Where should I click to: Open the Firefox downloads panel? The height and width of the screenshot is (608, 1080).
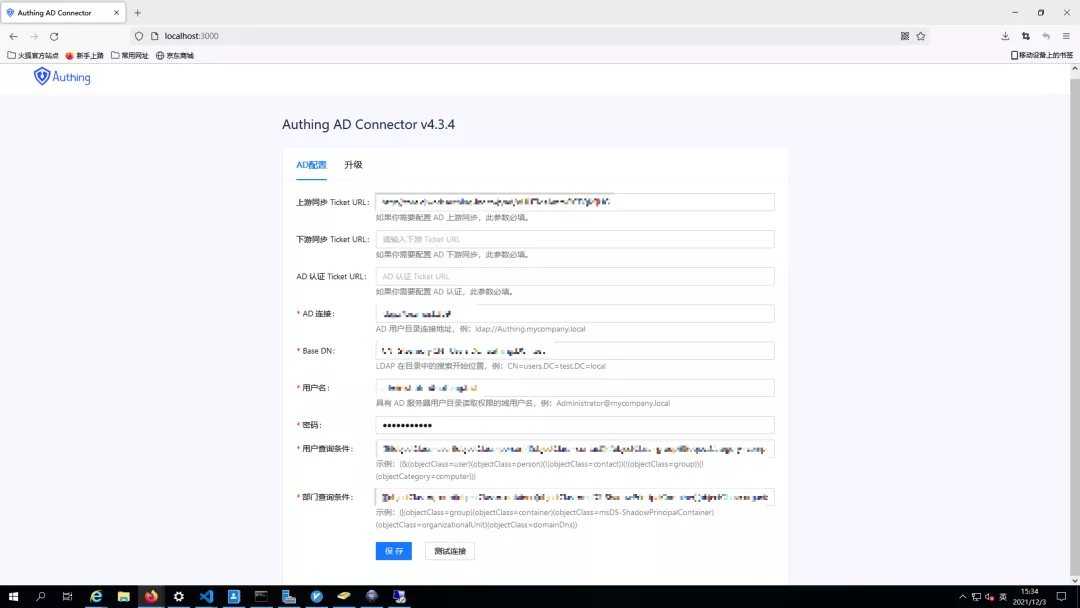(1005, 36)
